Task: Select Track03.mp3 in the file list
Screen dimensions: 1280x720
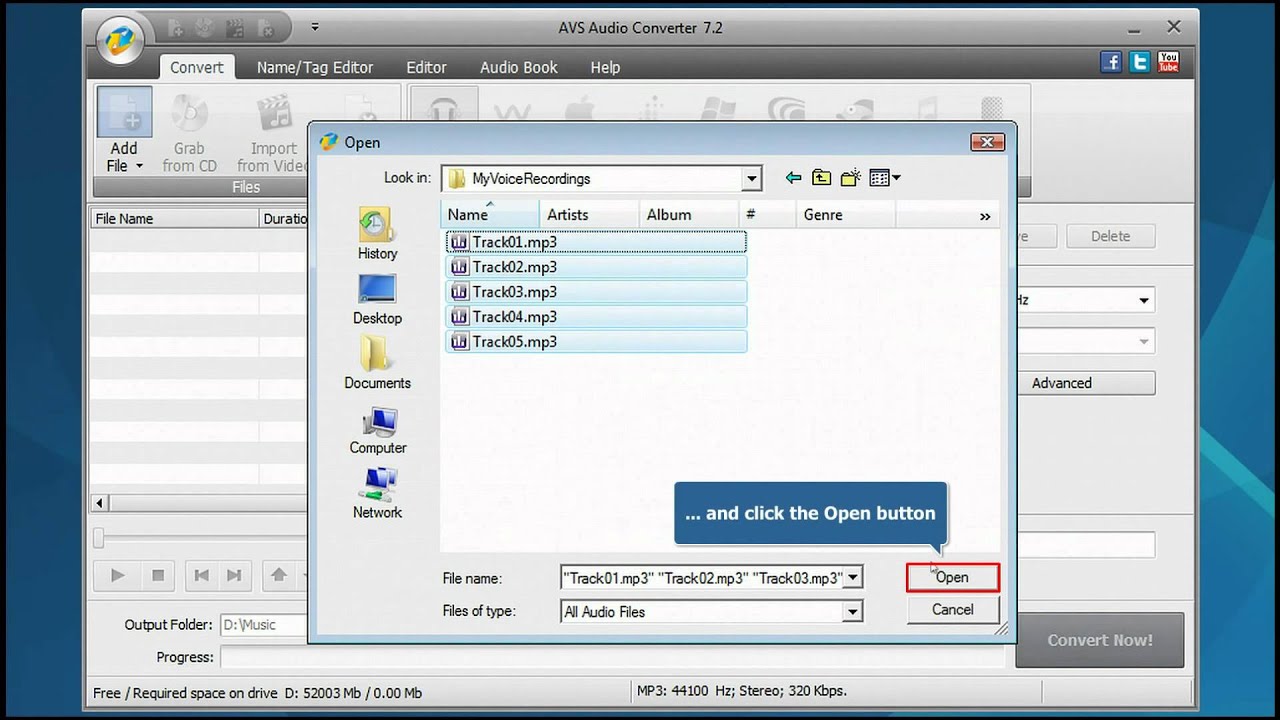Action: (x=596, y=291)
